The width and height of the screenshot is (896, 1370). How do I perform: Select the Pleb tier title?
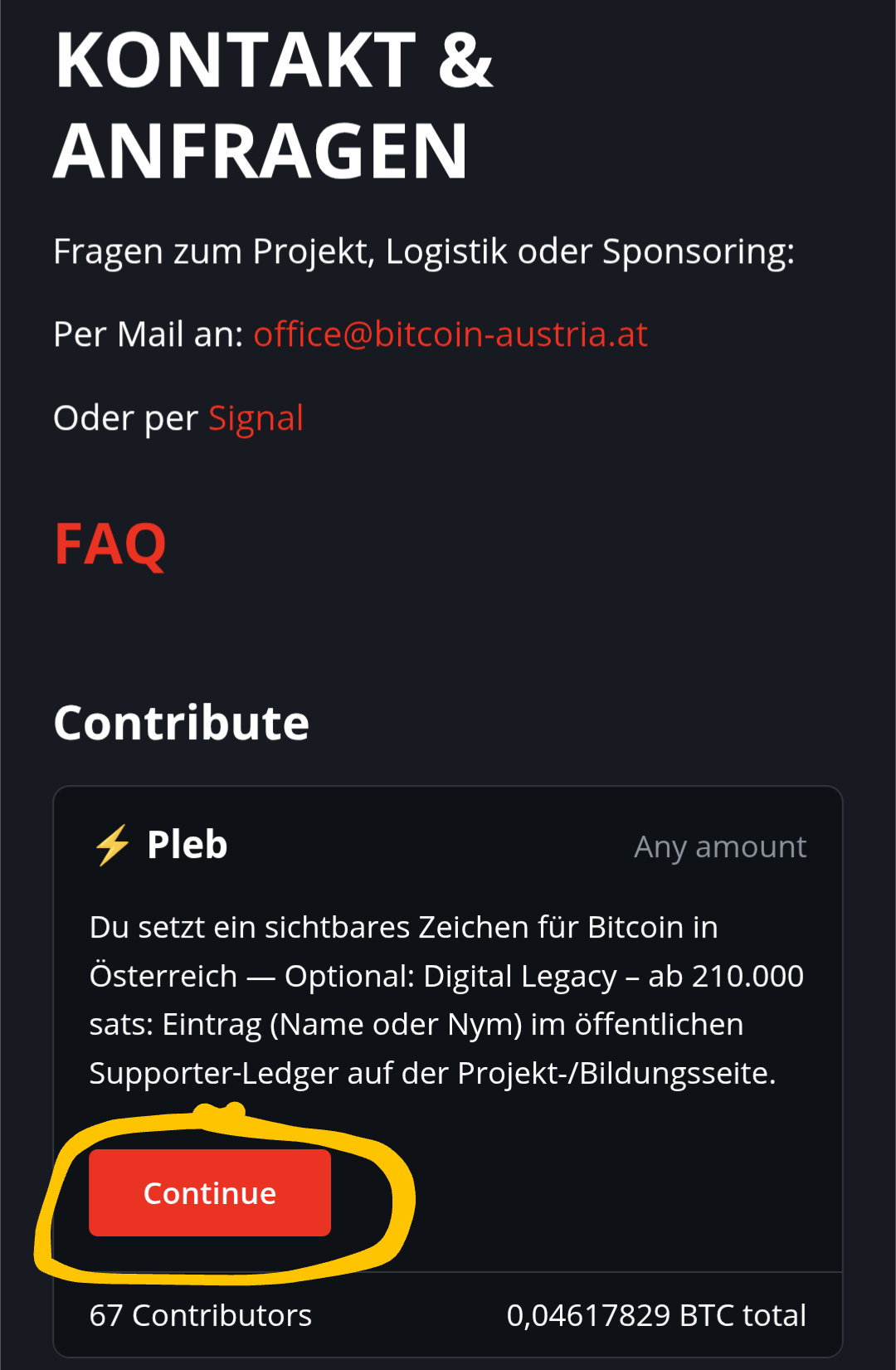coord(187,846)
